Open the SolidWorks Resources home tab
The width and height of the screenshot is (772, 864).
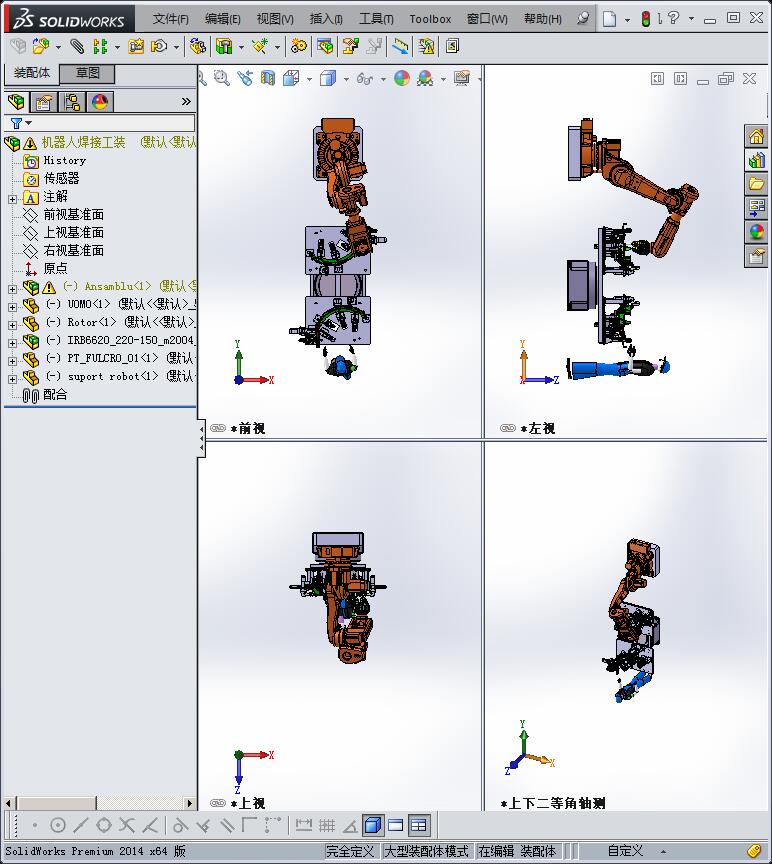[x=756, y=136]
